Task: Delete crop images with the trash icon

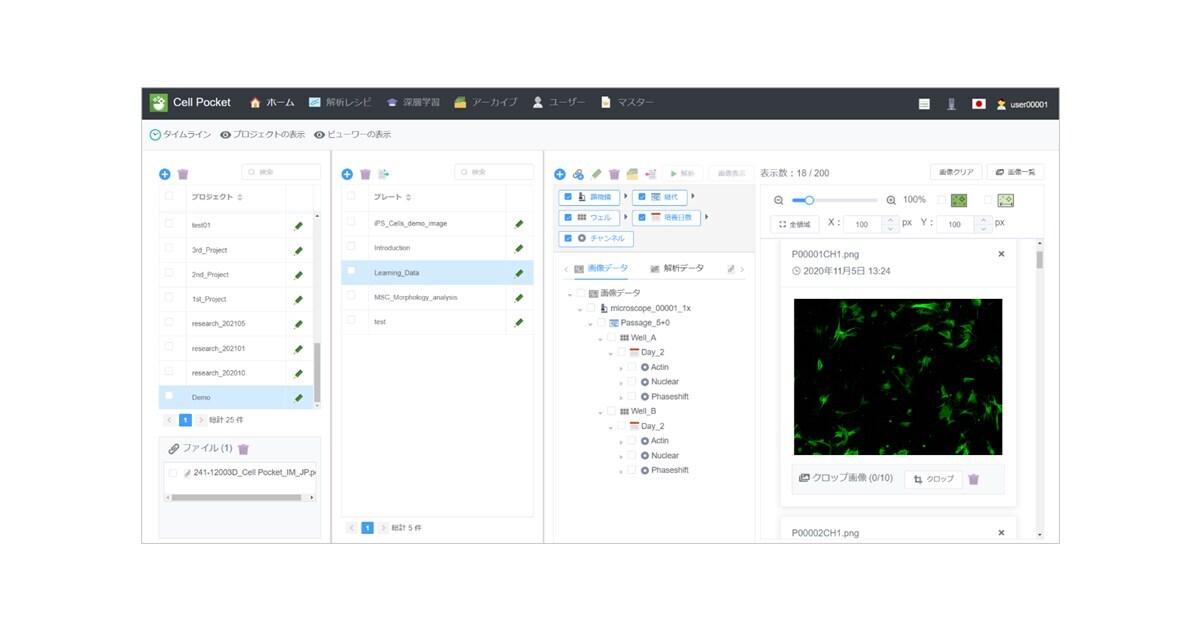Action: 974,479
